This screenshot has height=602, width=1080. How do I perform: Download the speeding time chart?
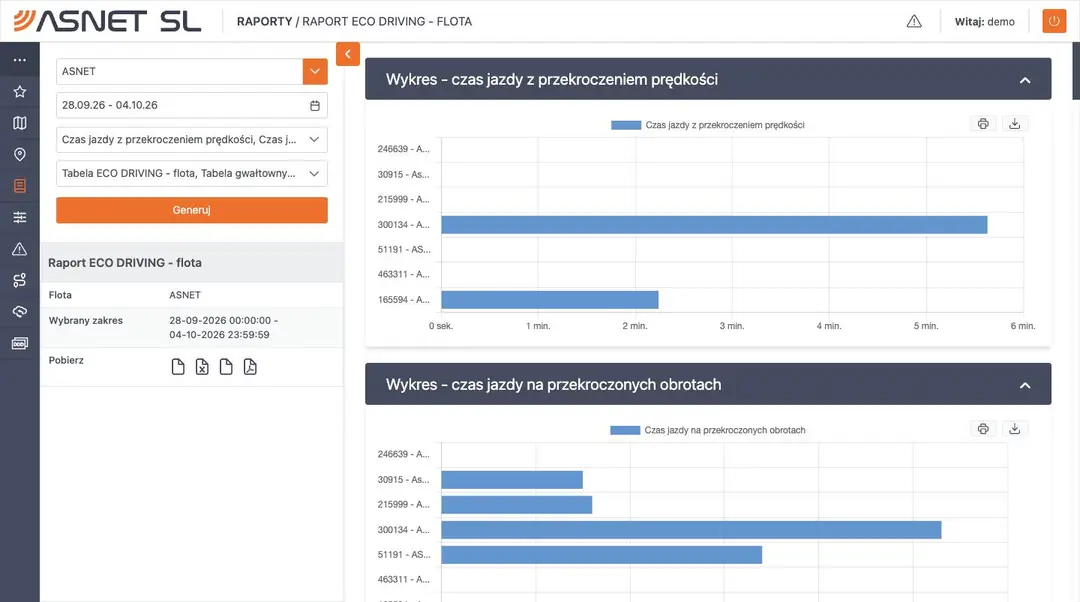click(1015, 124)
